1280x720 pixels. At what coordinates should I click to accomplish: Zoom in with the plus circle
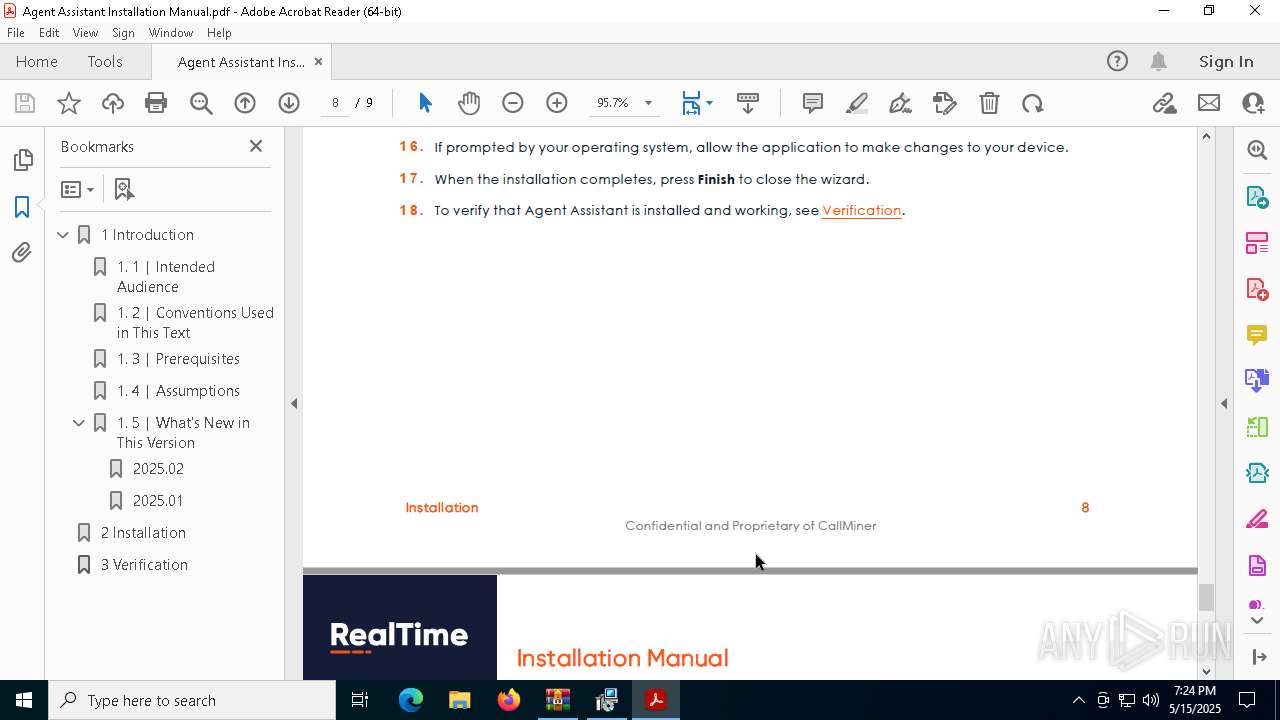(x=557, y=103)
